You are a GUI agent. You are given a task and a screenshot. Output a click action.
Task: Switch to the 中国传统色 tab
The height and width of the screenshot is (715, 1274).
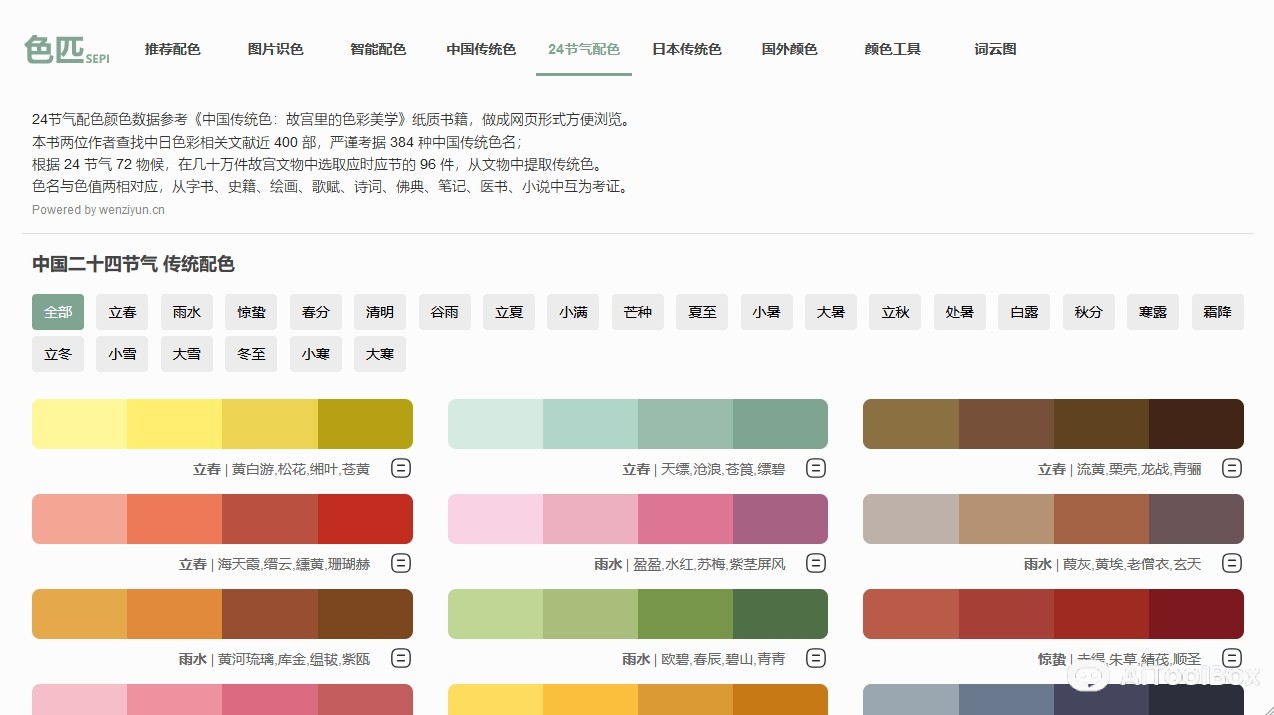click(480, 48)
